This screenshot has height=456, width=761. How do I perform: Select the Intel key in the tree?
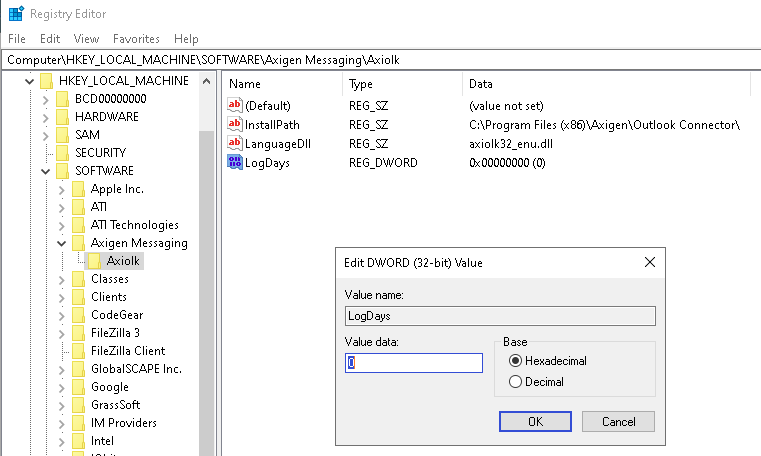102,441
